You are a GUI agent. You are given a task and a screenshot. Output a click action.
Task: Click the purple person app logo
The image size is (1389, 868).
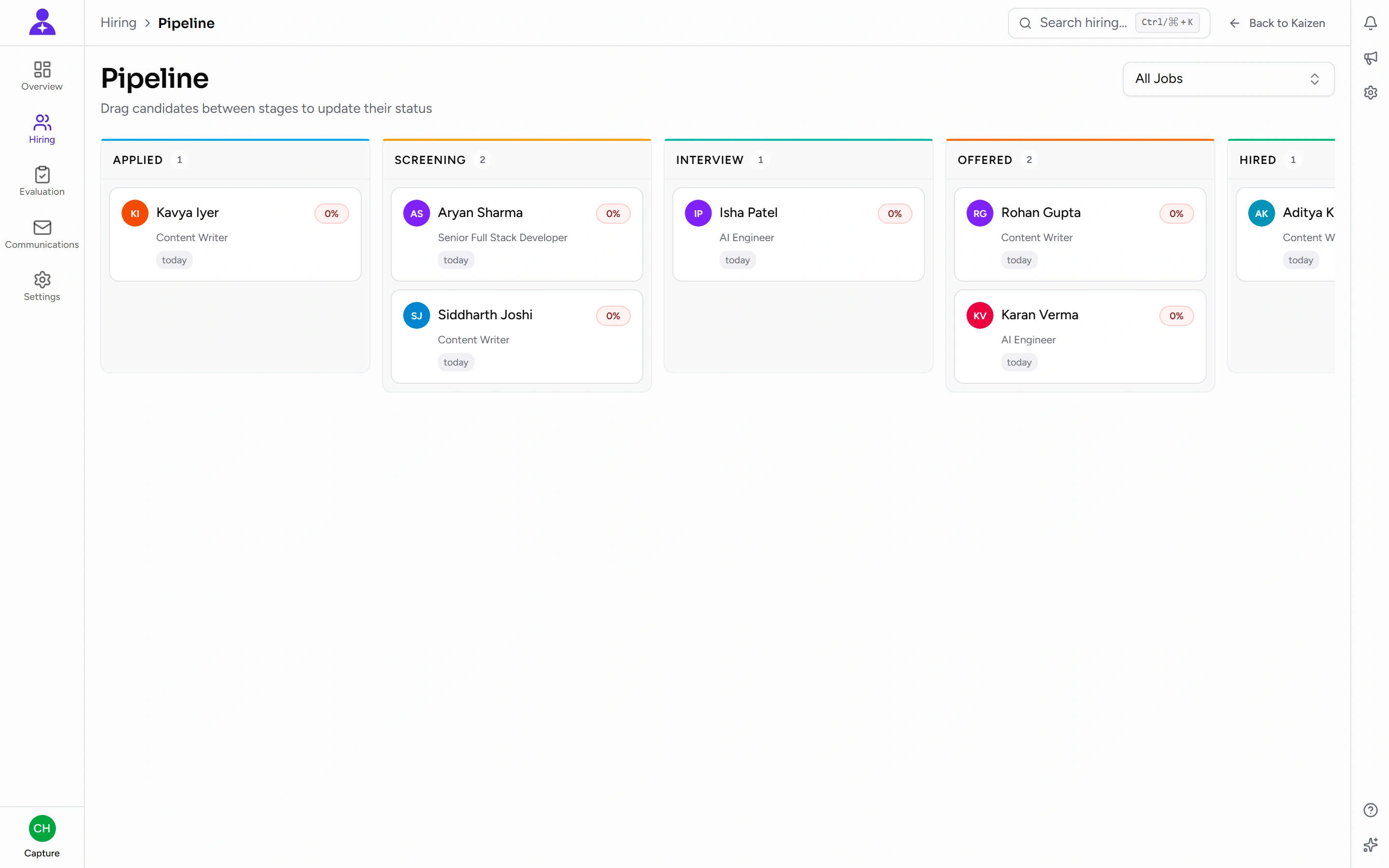click(42, 22)
